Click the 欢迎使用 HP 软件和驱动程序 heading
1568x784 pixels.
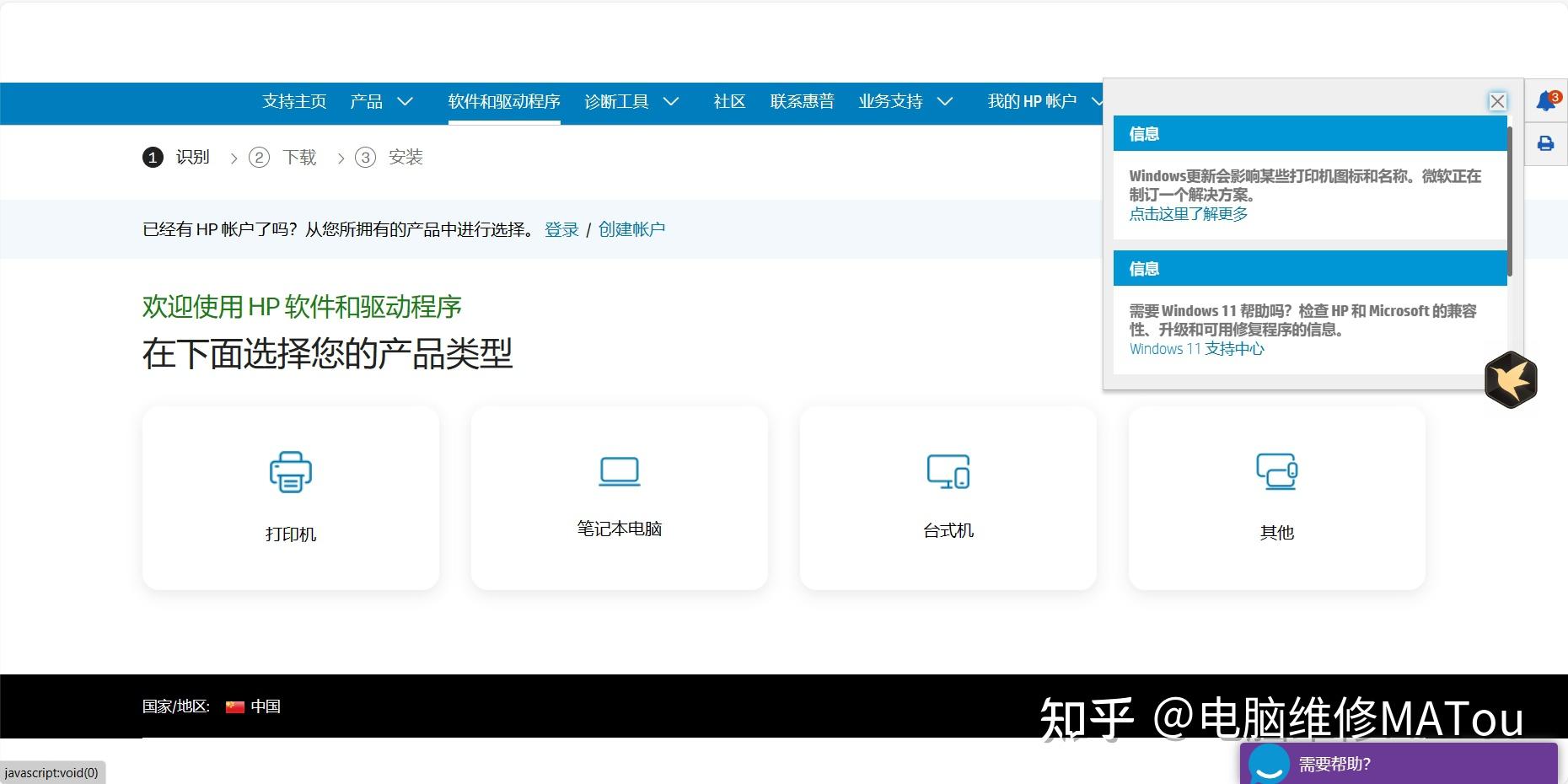(x=302, y=307)
